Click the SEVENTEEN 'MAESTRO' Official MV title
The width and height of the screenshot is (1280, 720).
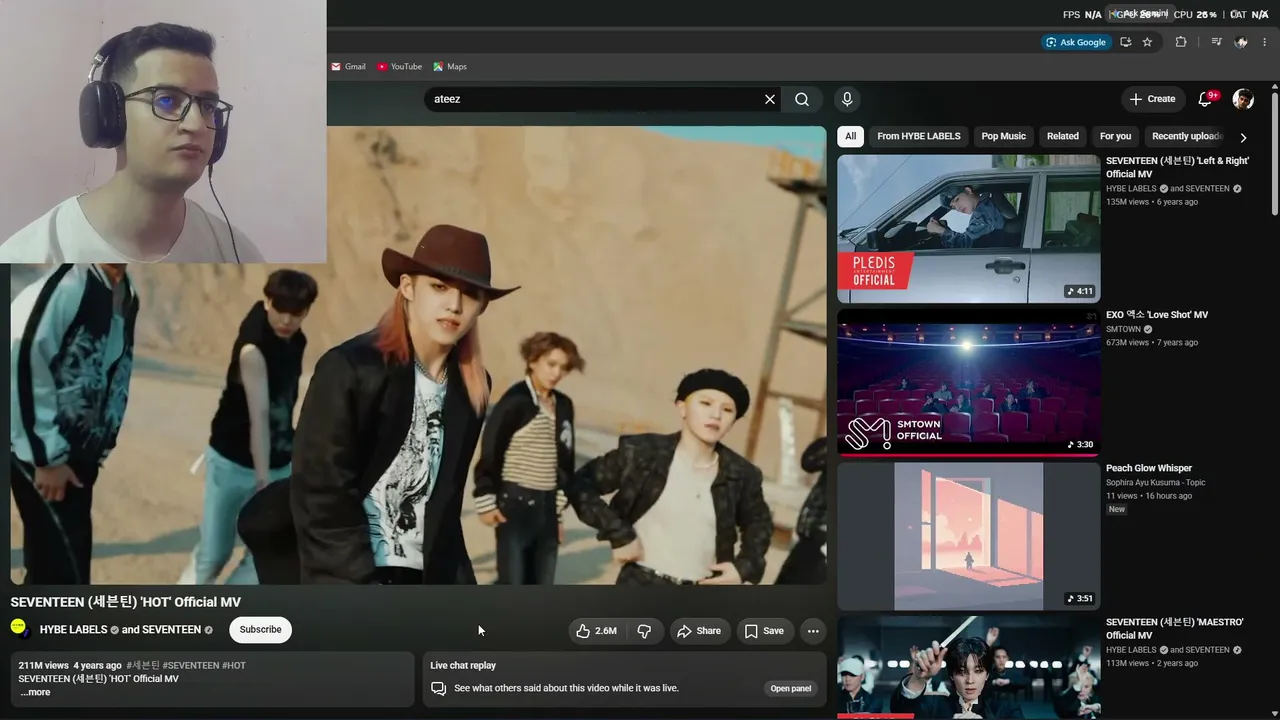(1175, 628)
